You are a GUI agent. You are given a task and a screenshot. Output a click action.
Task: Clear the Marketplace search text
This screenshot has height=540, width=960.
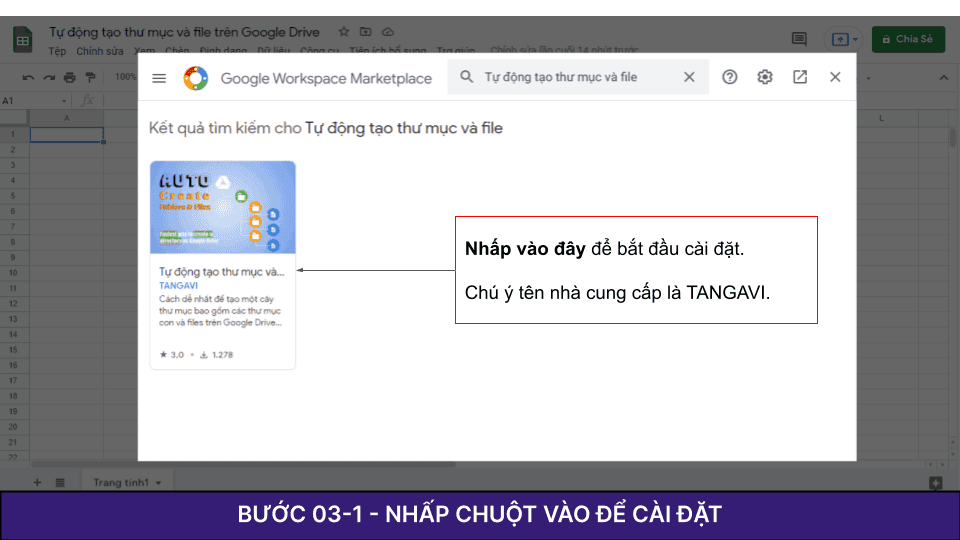tap(689, 77)
